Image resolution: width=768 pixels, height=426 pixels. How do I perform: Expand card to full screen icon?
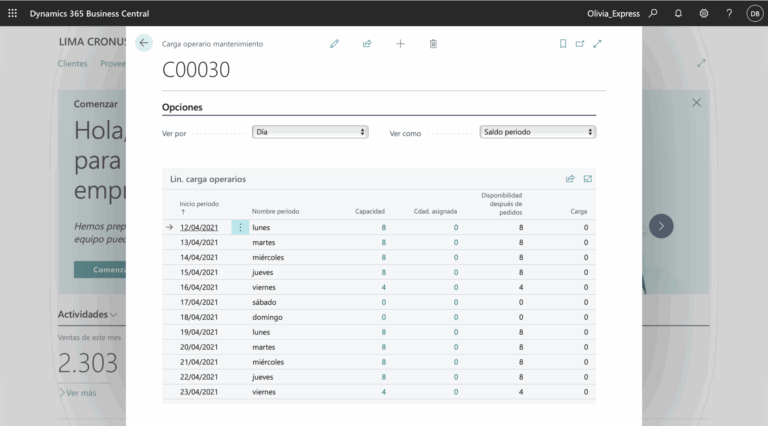coord(597,44)
